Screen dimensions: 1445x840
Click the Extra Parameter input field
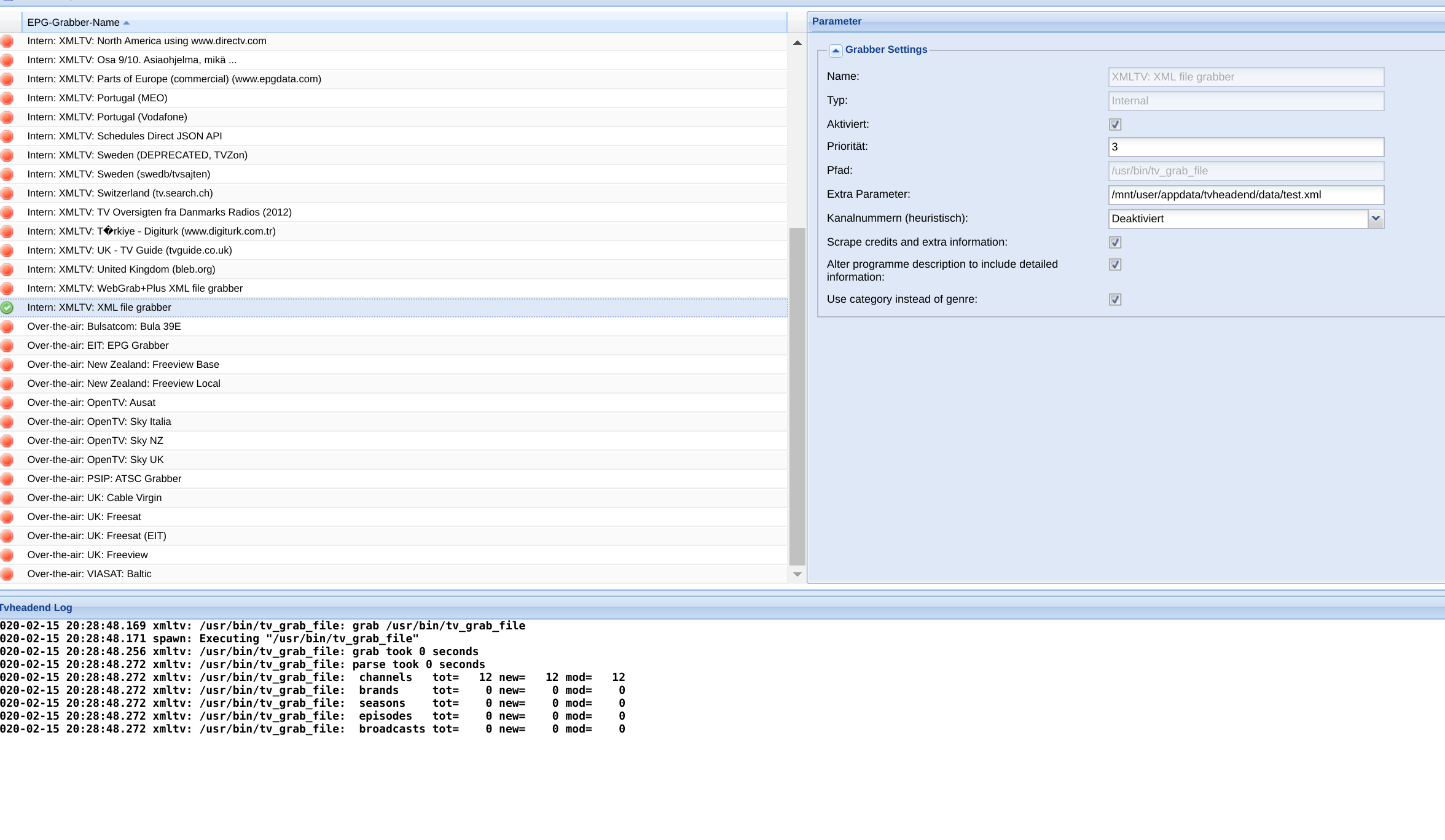coord(1246,195)
